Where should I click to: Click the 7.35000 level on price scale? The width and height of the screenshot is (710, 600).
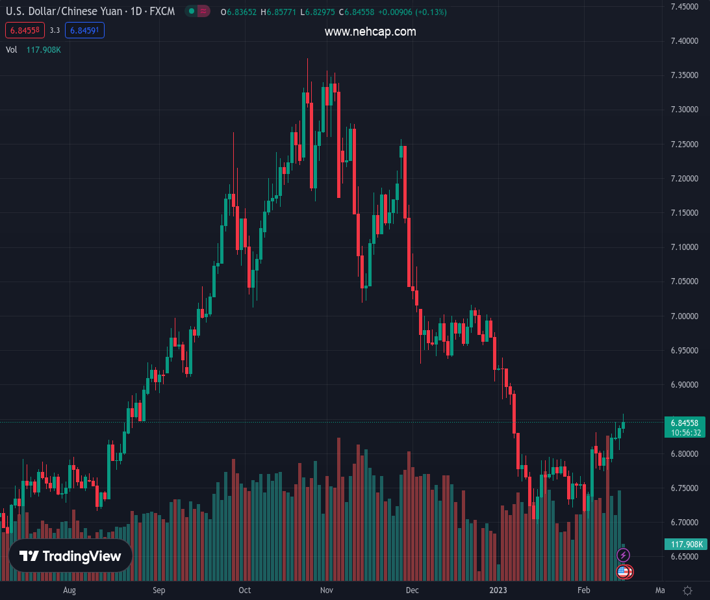tap(684, 75)
